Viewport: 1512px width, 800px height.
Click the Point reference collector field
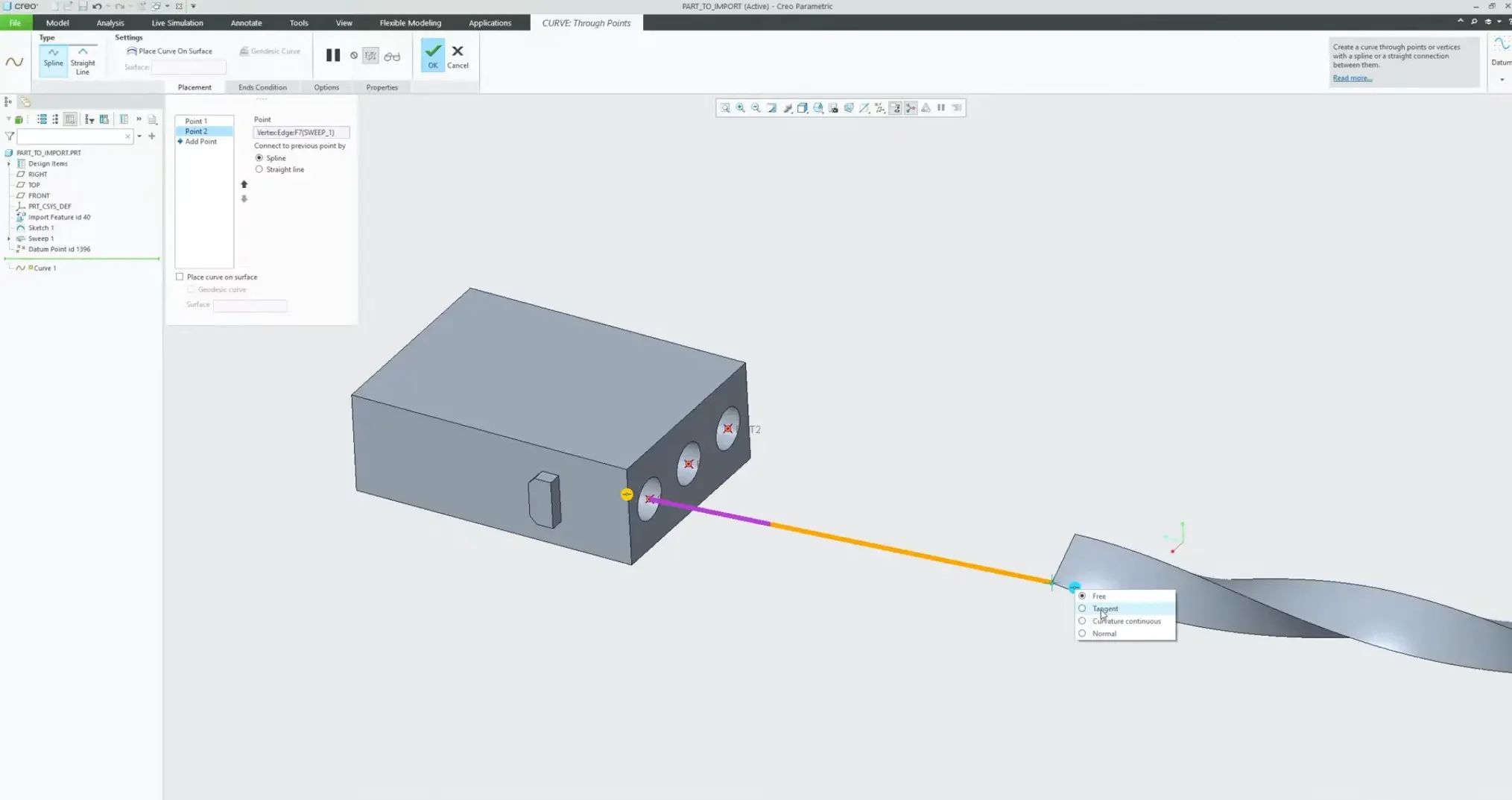[301, 133]
